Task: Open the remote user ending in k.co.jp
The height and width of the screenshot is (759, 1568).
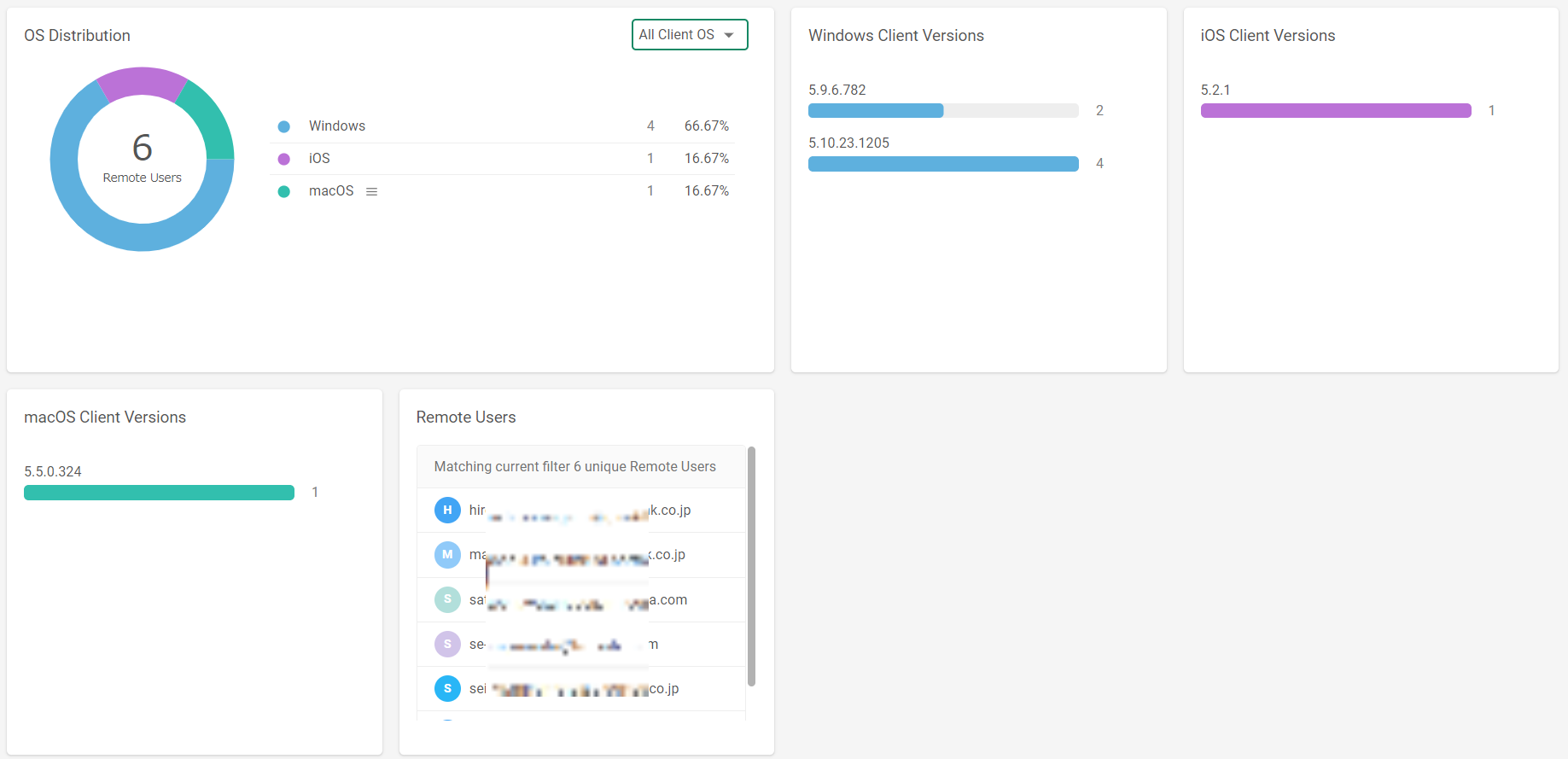Action: (580, 511)
